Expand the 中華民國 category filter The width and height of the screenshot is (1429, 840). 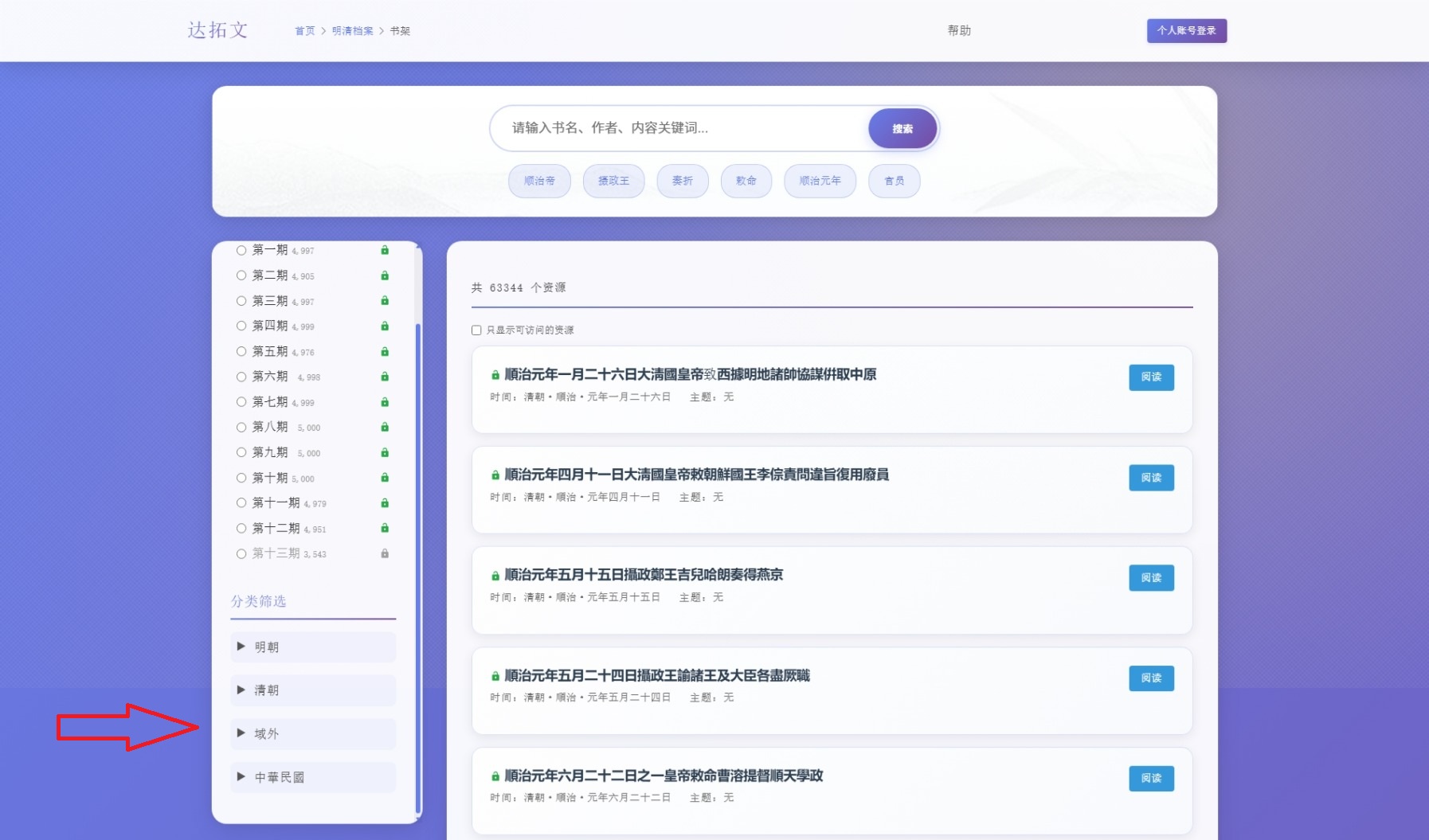(313, 777)
